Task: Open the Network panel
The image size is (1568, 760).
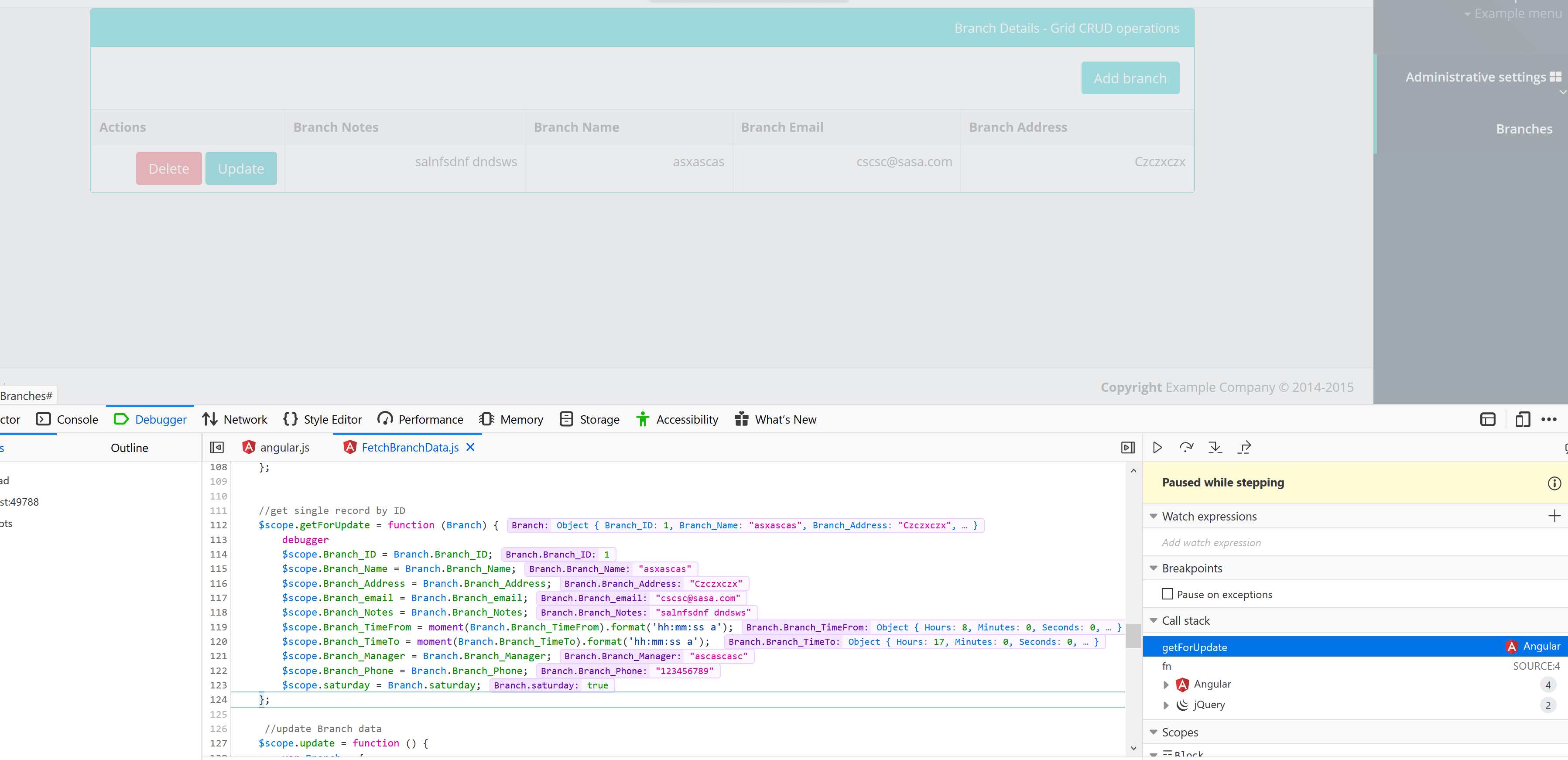Action: point(234,419)
